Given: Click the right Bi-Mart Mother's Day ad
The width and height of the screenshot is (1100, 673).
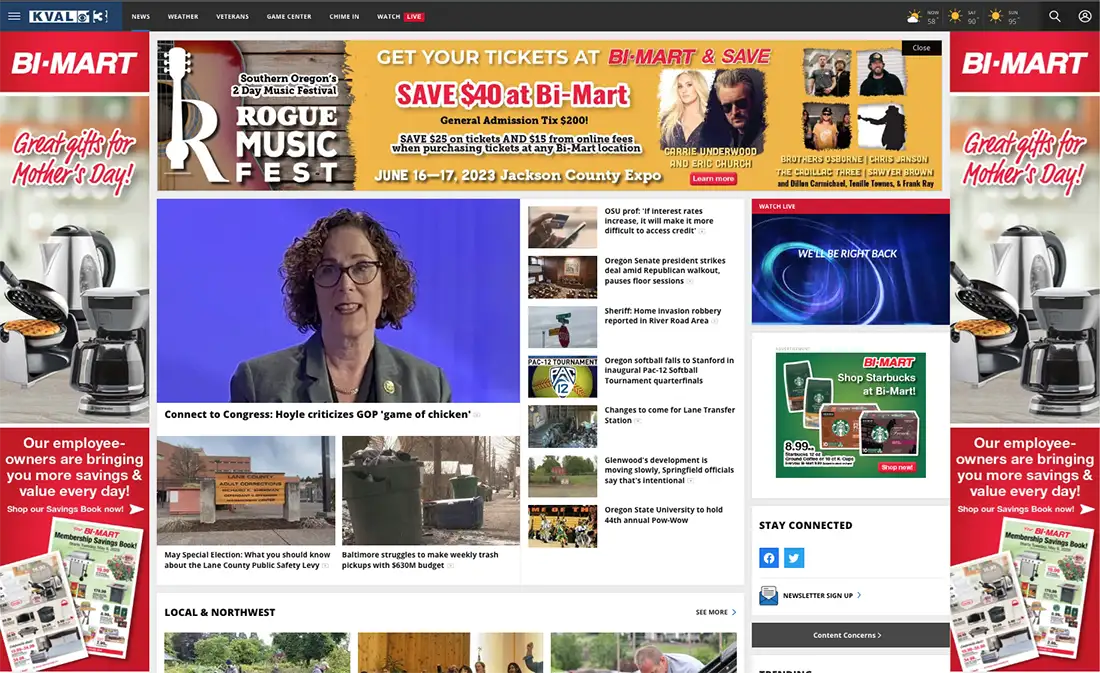Looking at the screenshot, I should [1025, 352].
